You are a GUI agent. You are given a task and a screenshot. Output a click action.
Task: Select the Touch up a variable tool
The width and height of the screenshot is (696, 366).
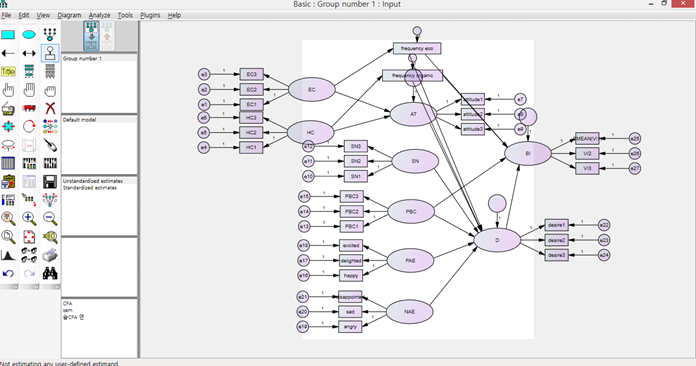[x=50, y=145]
